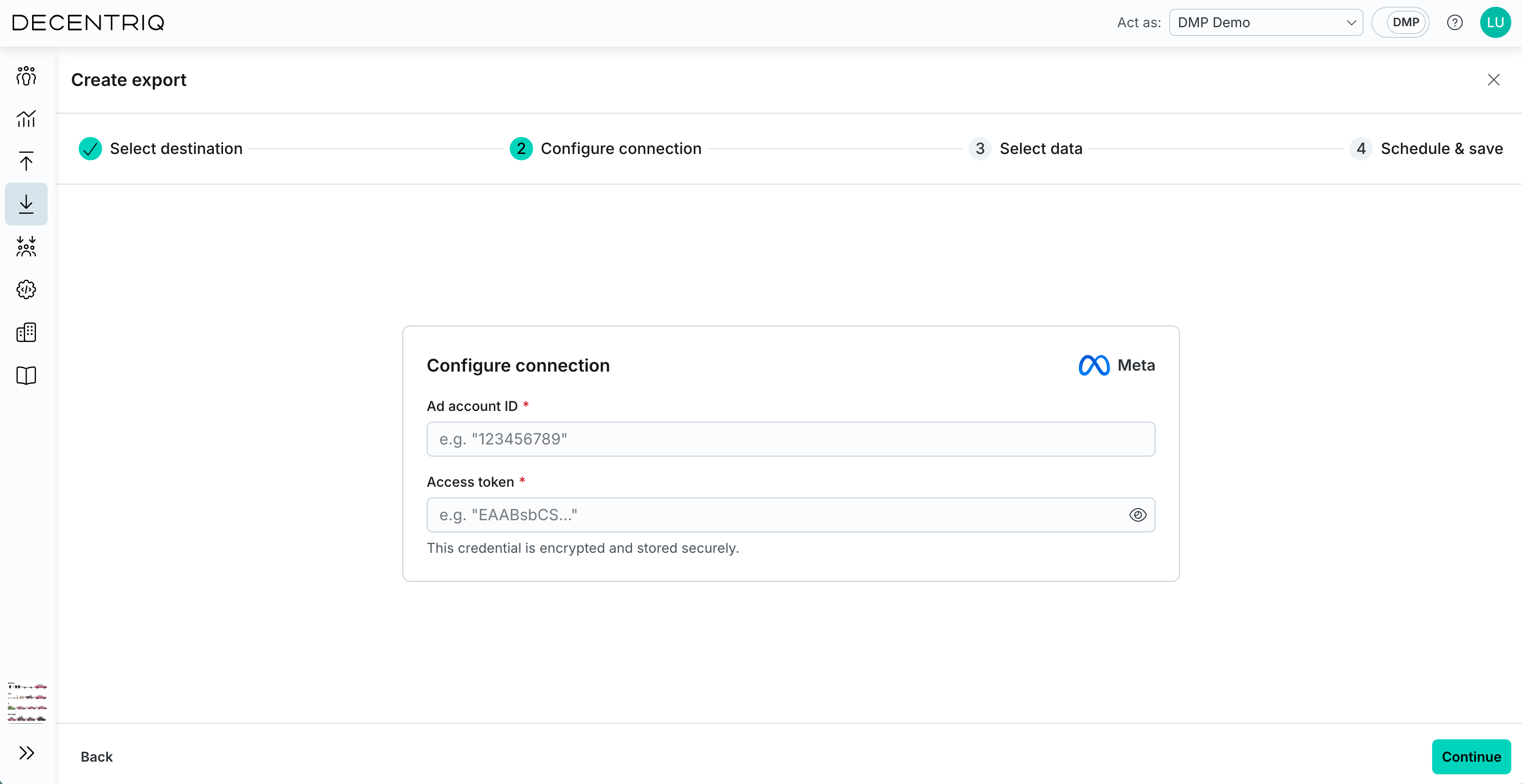1522x784 pixels.
Task: Click the Ad account ID label
Action: [472, 406]
